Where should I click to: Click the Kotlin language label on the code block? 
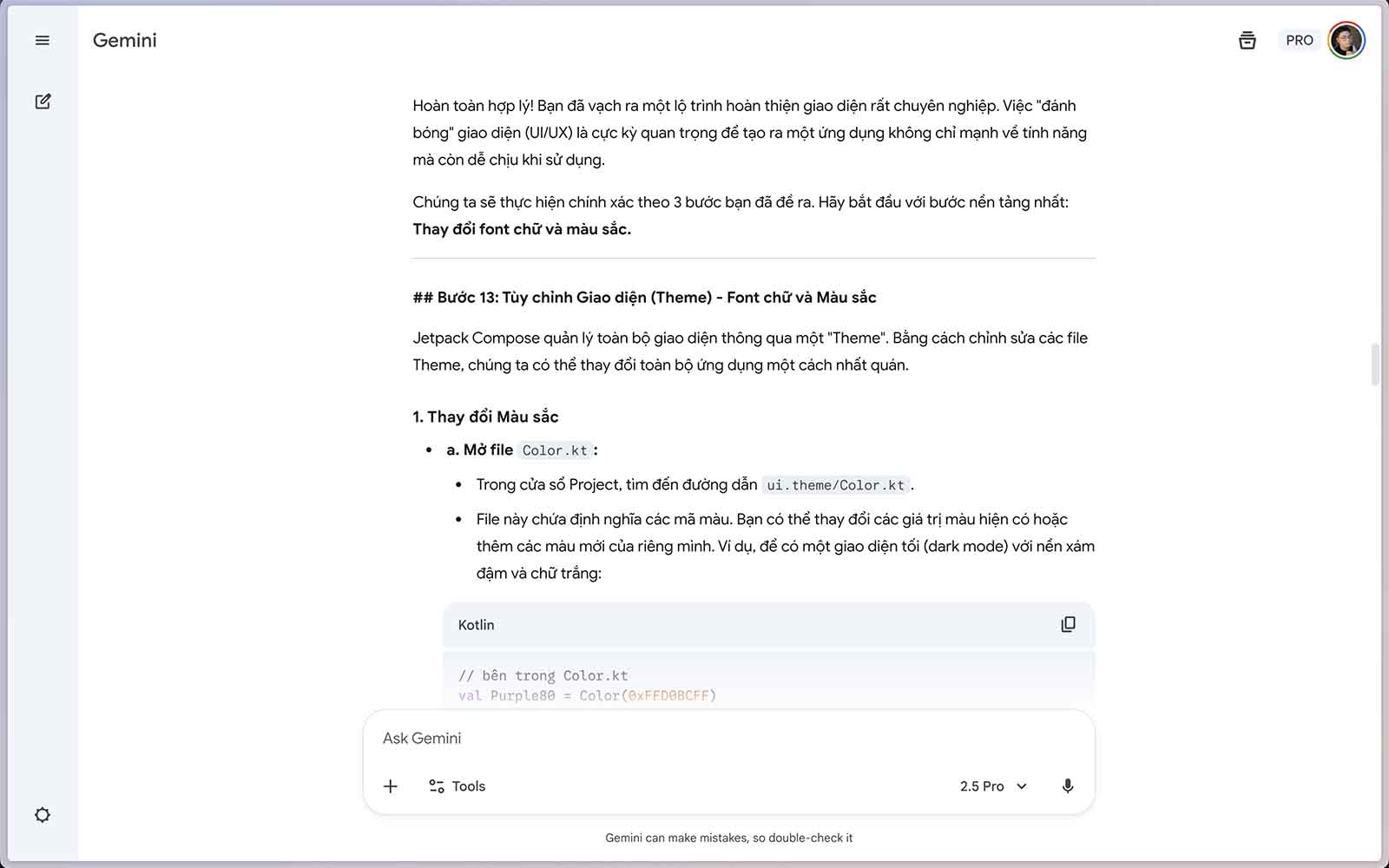[476, 625]
